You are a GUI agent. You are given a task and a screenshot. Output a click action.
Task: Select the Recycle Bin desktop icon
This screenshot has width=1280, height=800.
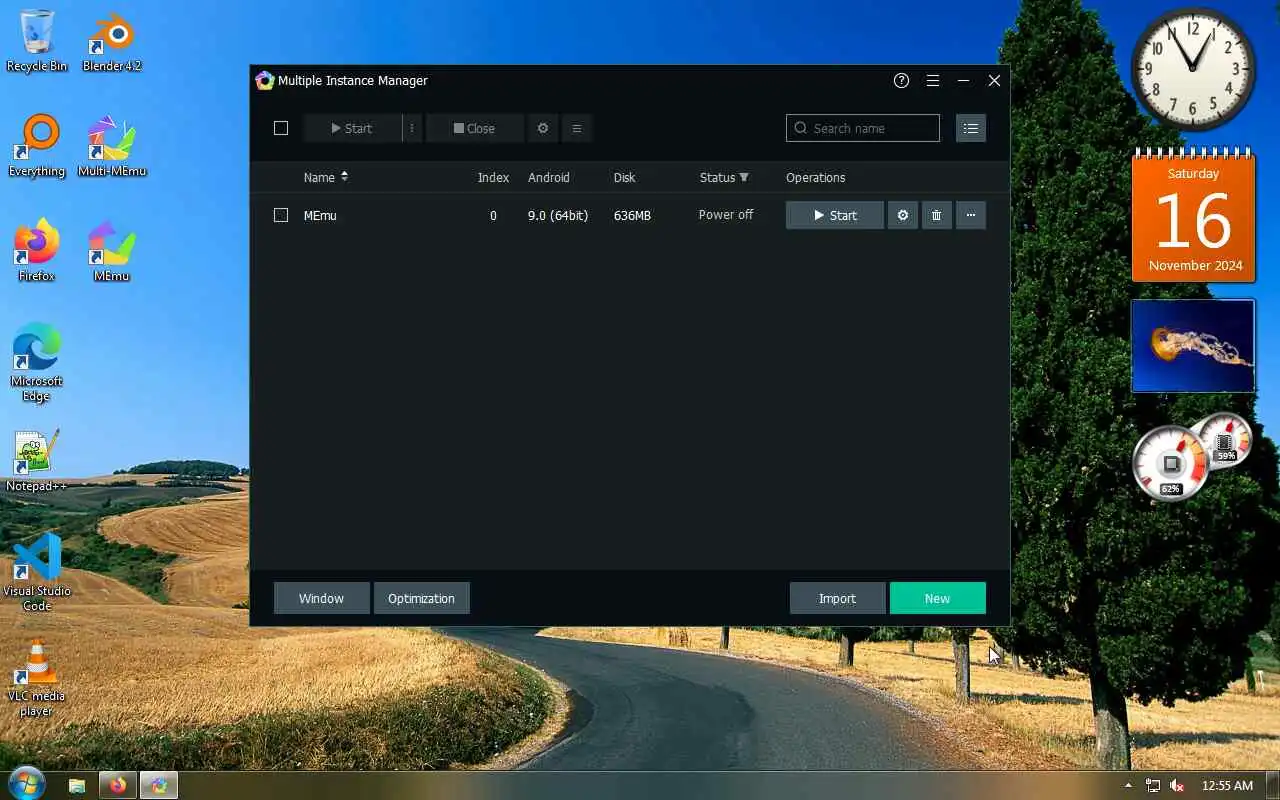[x=37, y=41]
